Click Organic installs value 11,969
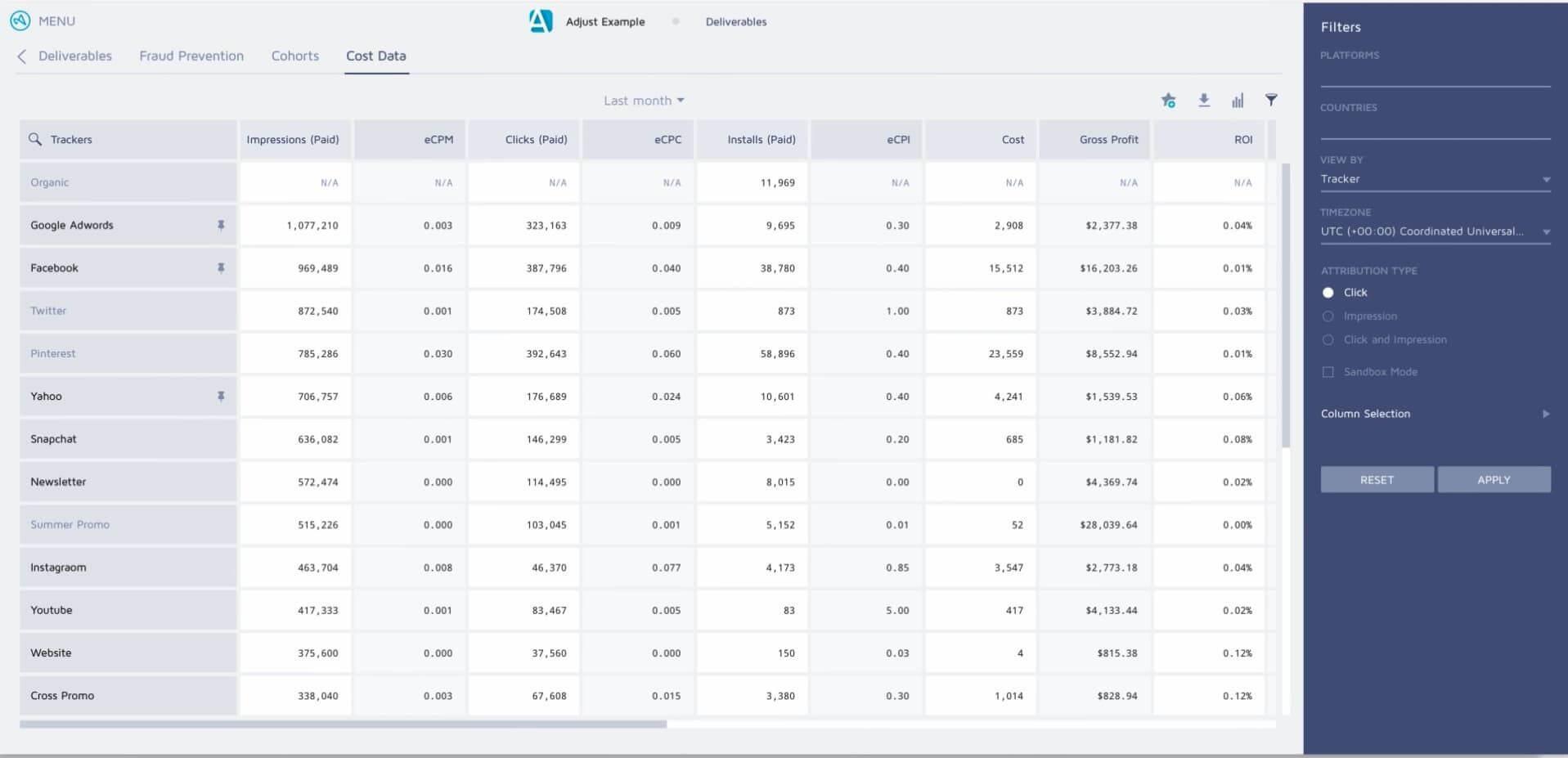Image resolution: width=1568 pixels, height=758 pixels. (777, 183)
